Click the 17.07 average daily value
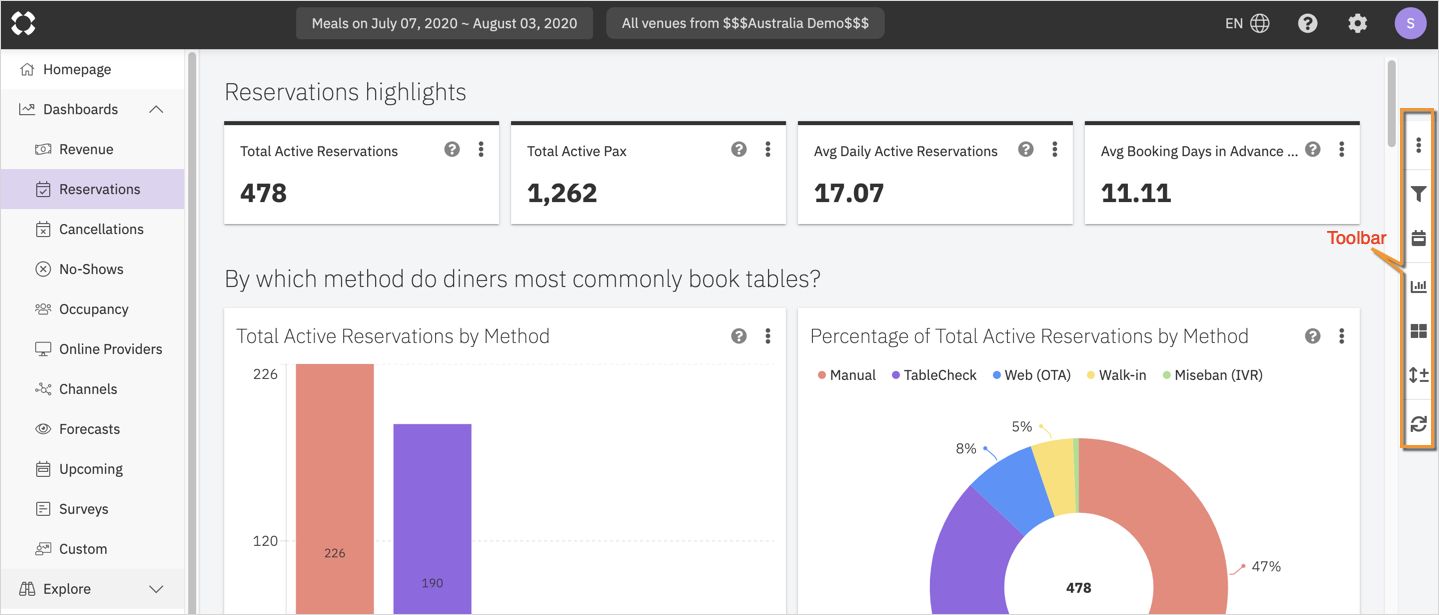 click(849, 192)
